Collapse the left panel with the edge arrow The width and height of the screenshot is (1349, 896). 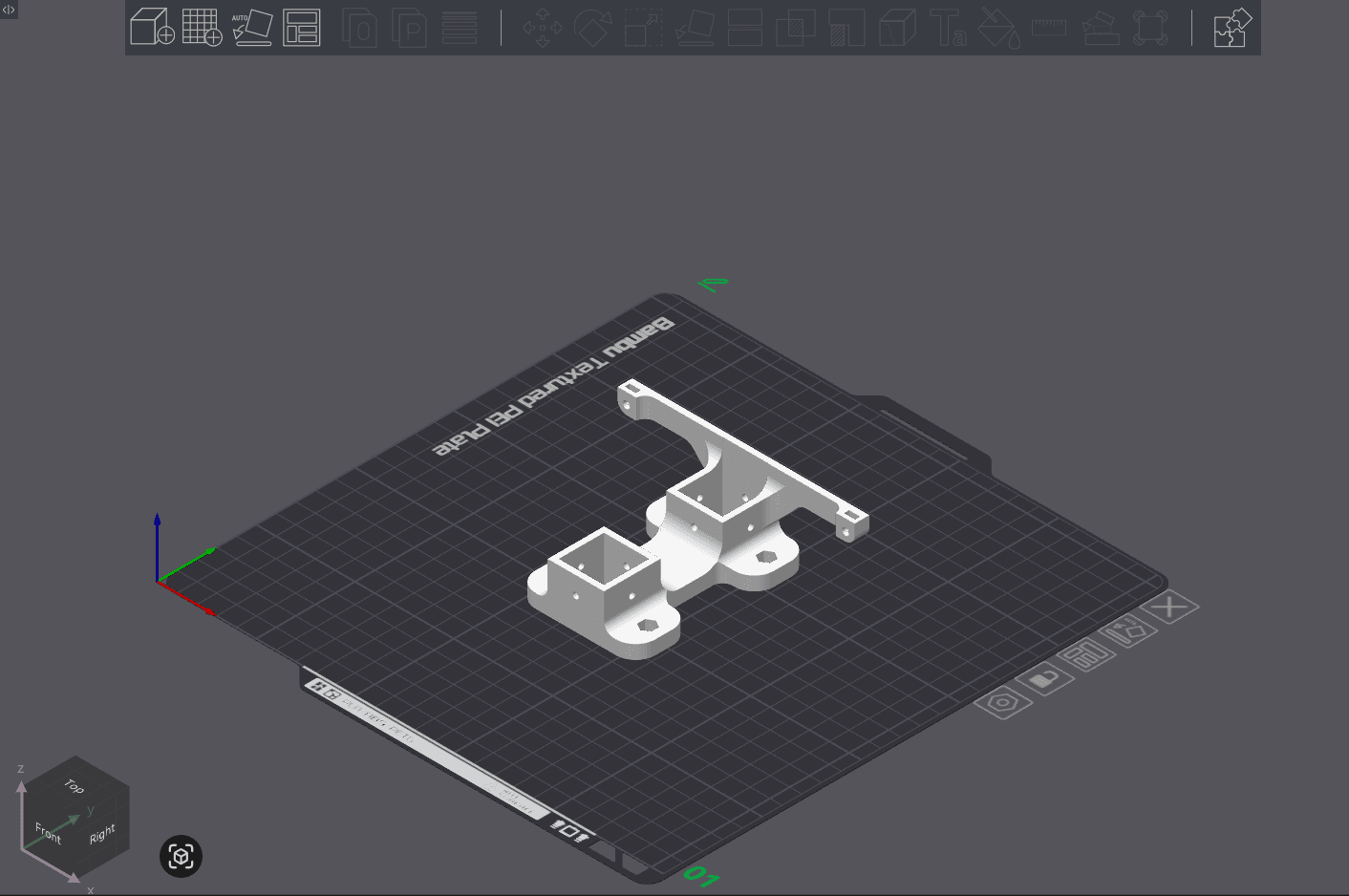click(x=9, y=9)
